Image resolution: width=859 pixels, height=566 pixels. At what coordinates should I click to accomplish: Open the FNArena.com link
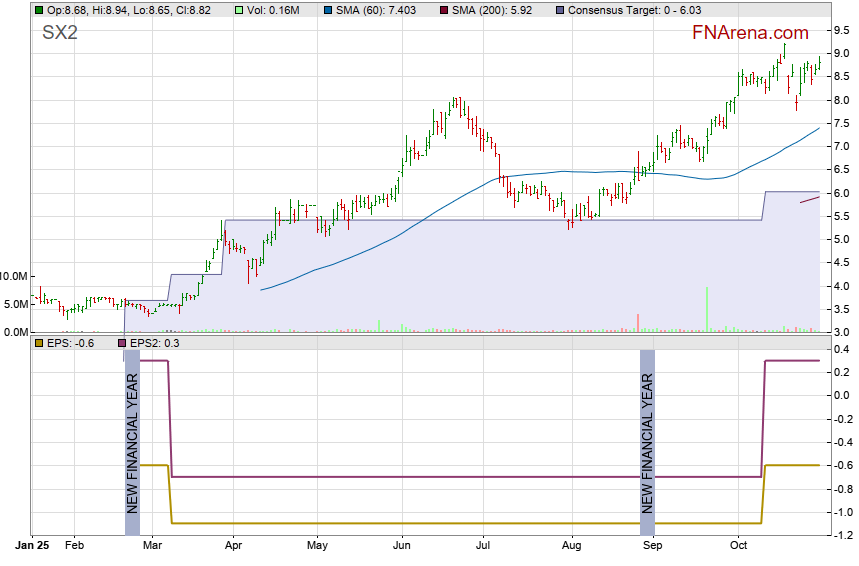click(x=750, y=33)
